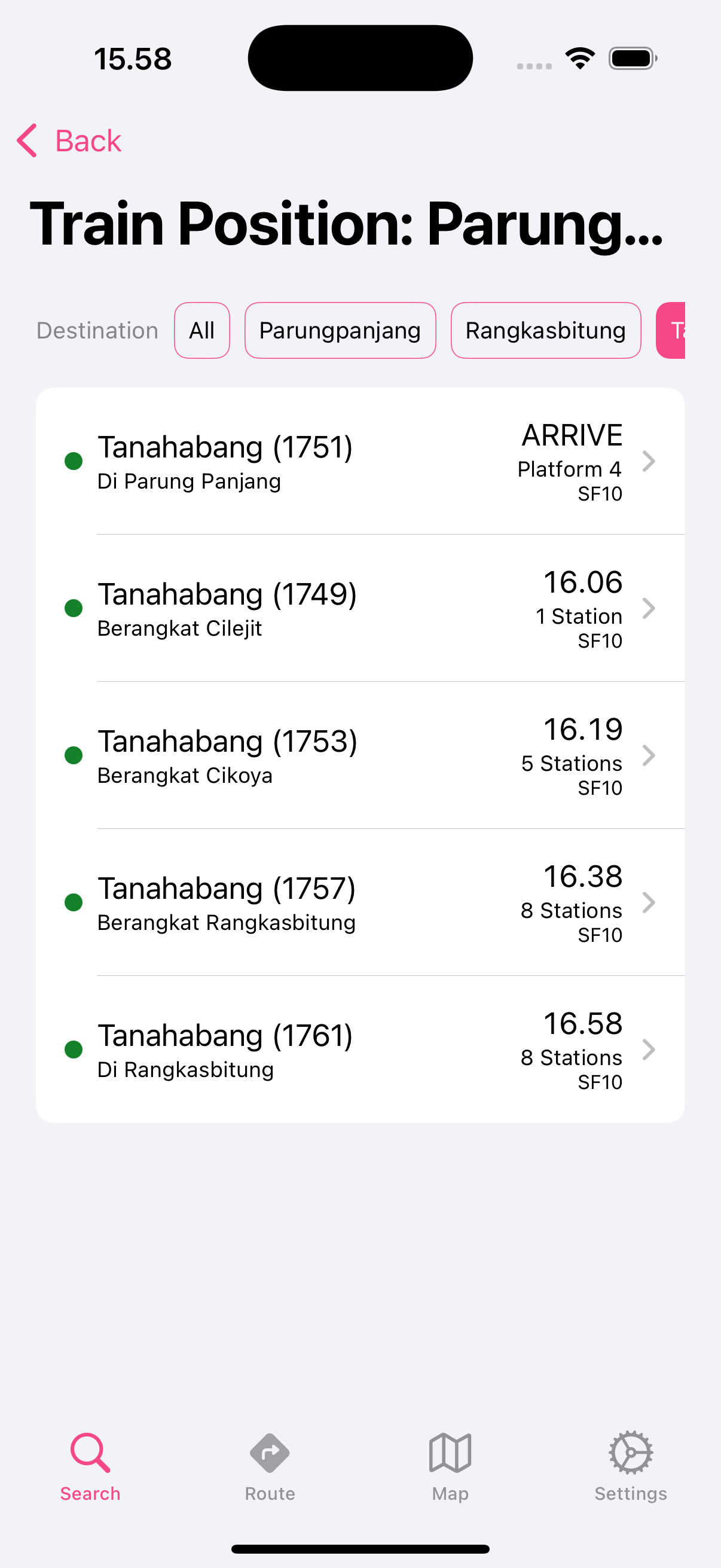
Task: Open Tanahabang (1753) Berangkat Cikoya row
Action: click(x=360, y=755)
